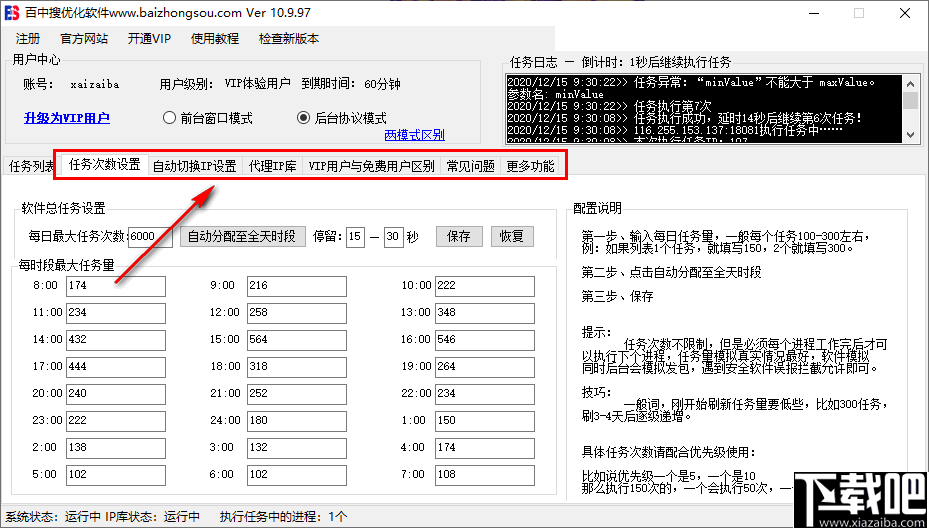Click the 自动分配至全天时段 button
This screenshot has height=528, width=929.
241,236
